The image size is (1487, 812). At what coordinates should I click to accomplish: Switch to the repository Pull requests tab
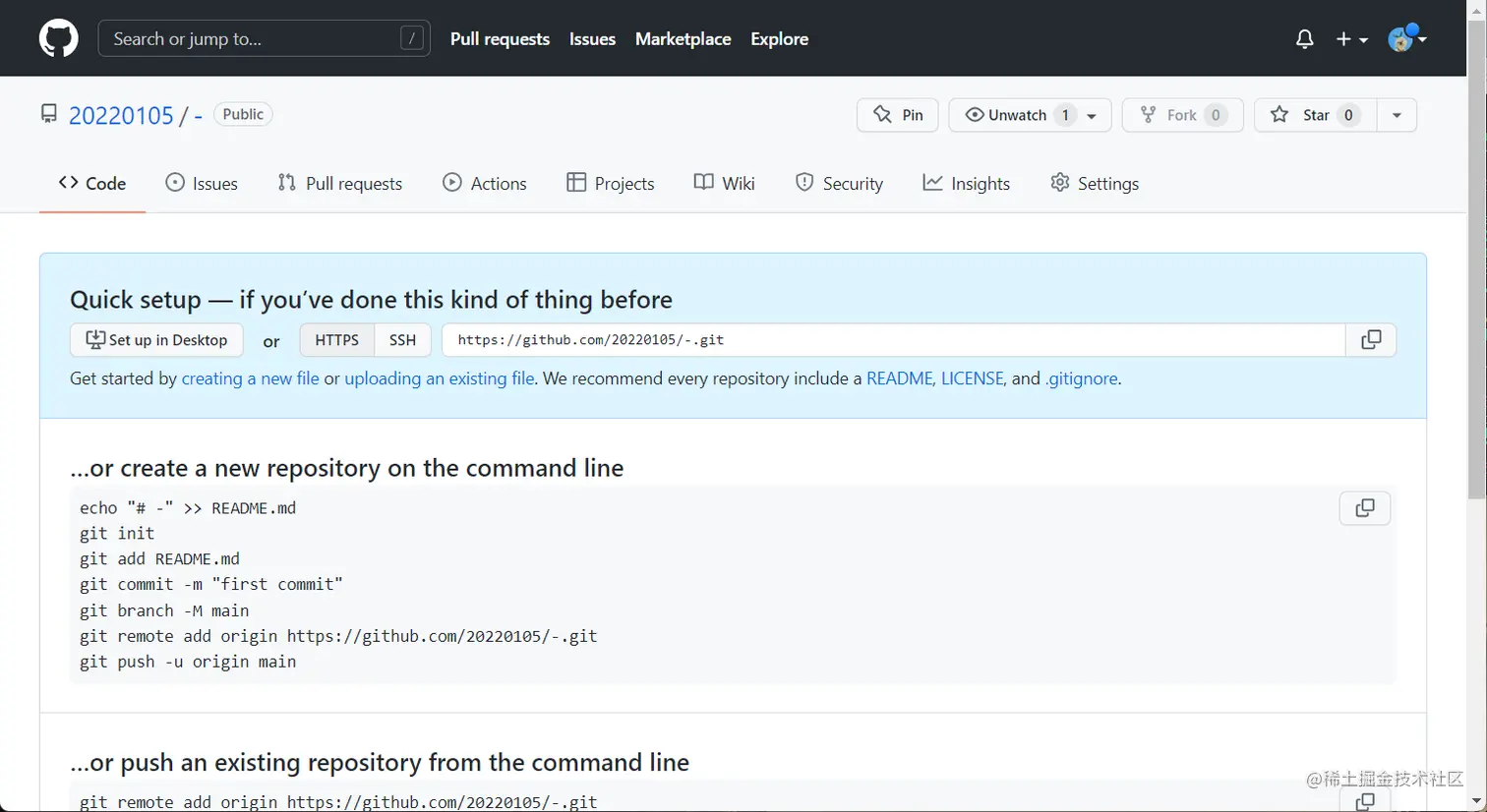point(340,184)
